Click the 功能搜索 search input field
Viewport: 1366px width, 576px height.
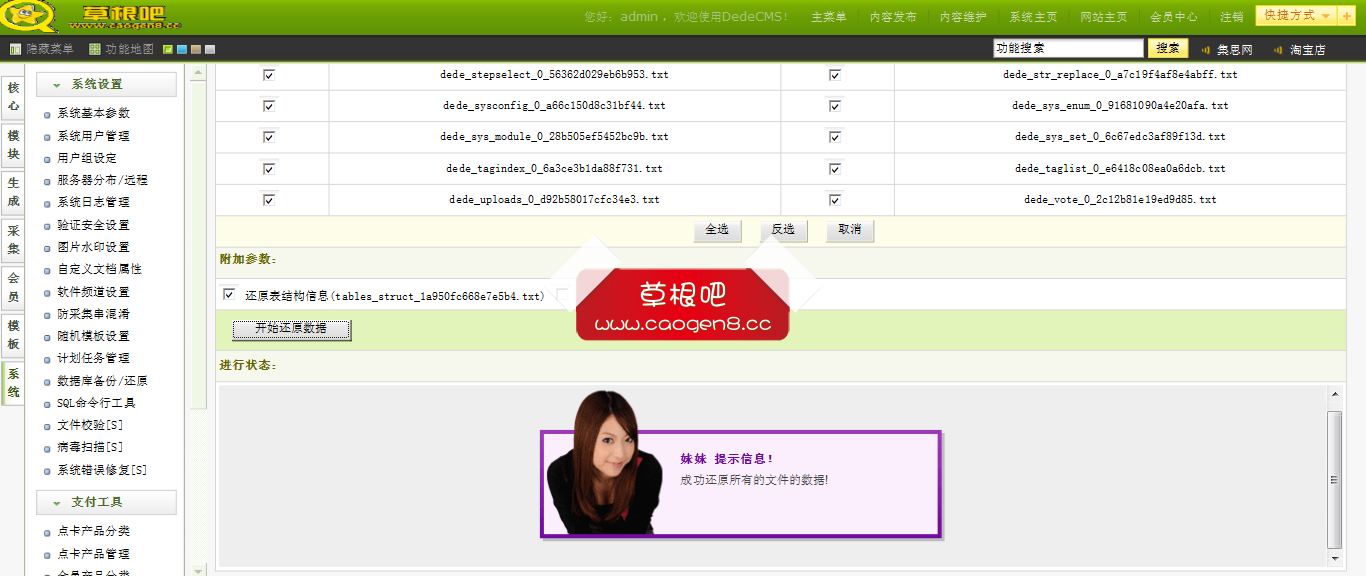1067,47
